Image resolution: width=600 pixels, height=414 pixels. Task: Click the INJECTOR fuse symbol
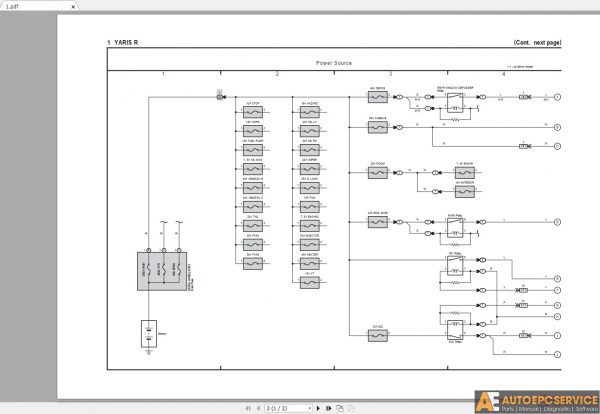[x=310, y=244]
